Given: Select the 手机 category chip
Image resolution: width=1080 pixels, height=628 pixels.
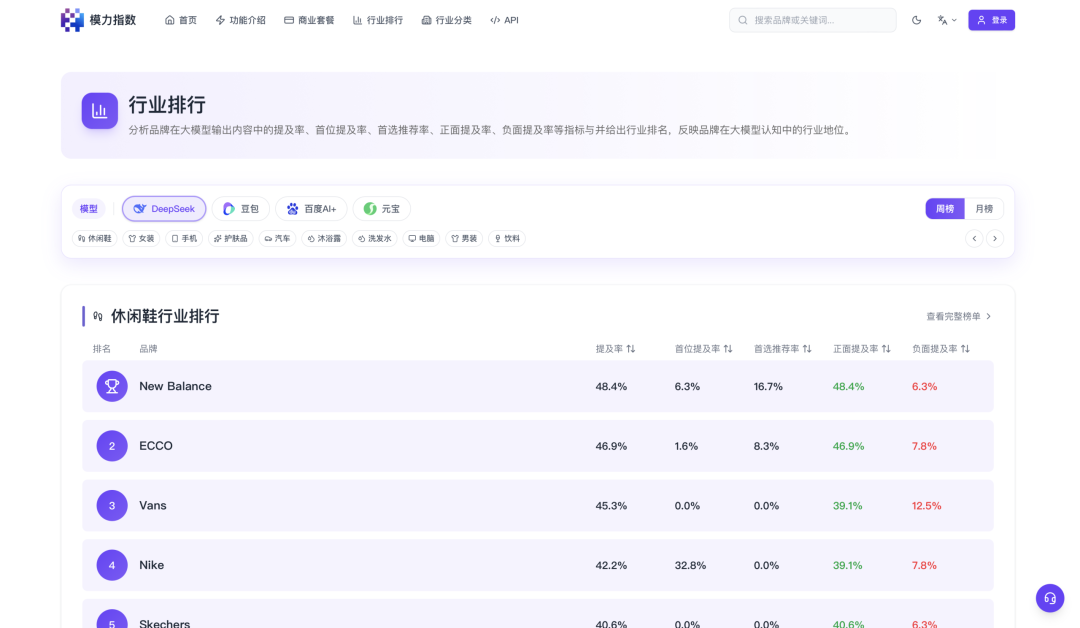Looking at the screenshot, I should coord(184,238).
